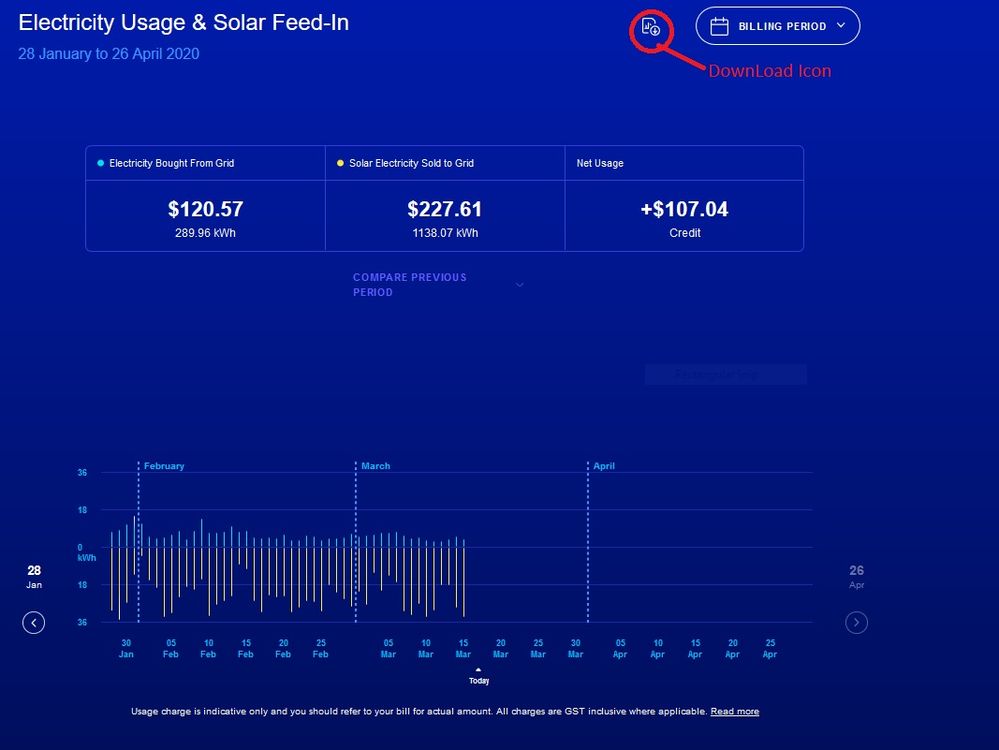Open the Billing Period dropdown
The width and height of the screenshot is (999, 750).
coord(778,26)
